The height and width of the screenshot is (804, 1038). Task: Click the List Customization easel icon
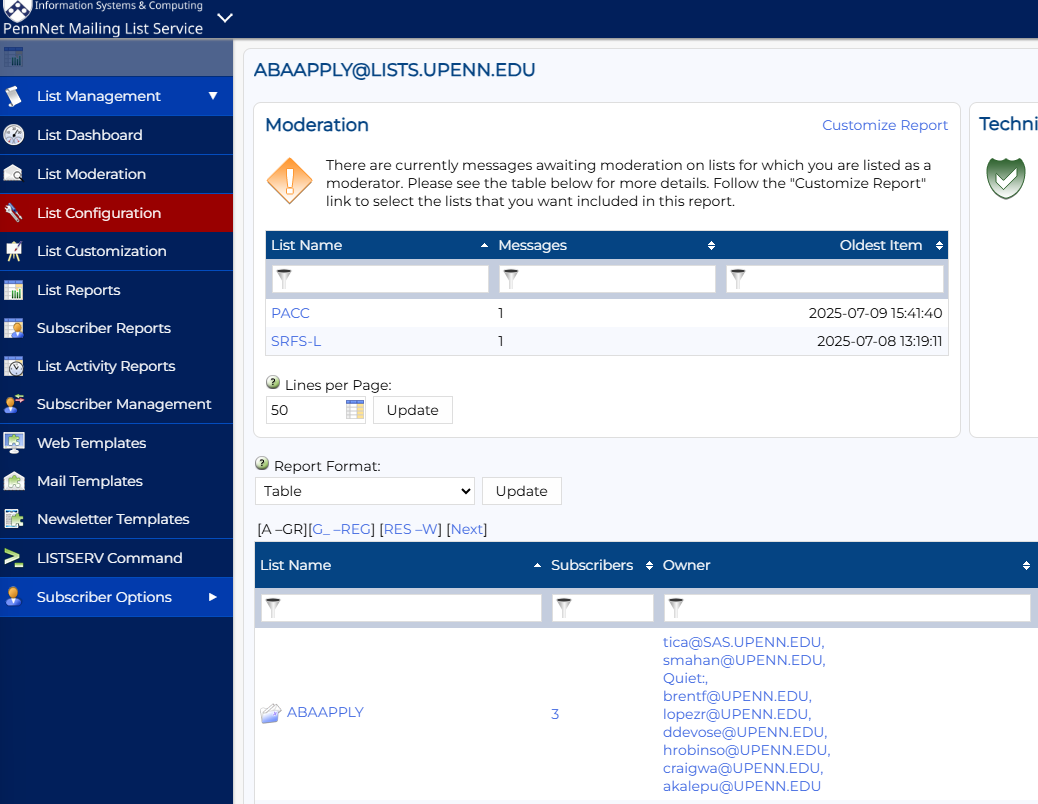pos(14,251)
